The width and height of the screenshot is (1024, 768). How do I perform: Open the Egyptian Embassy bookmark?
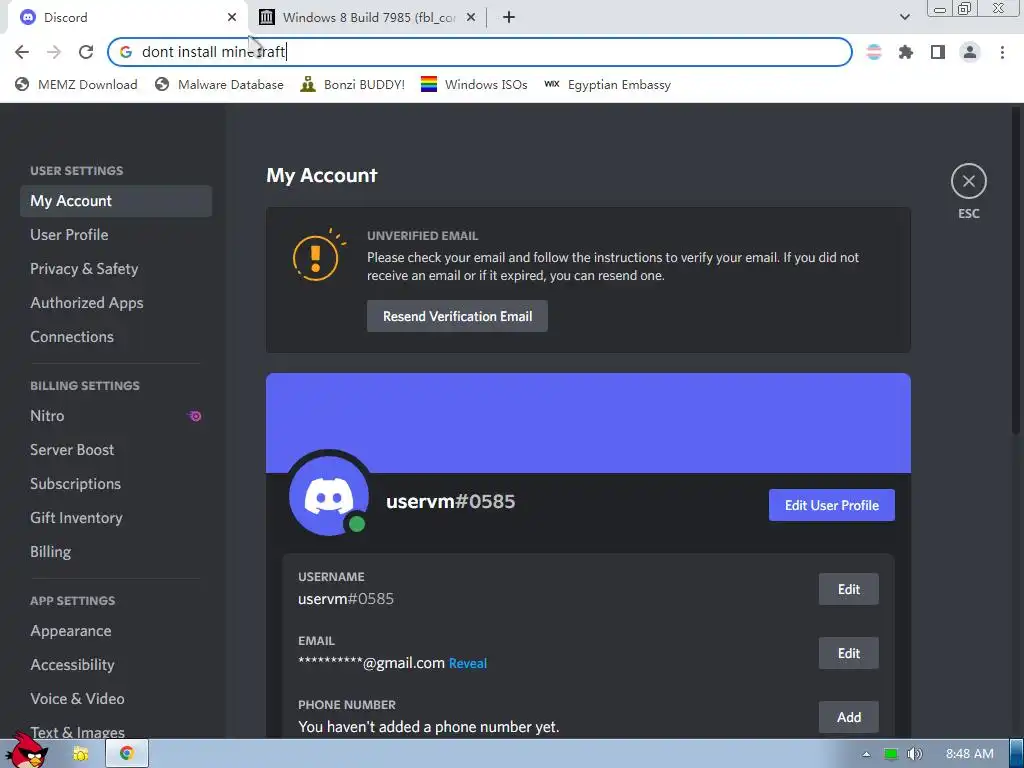(607, 85)
